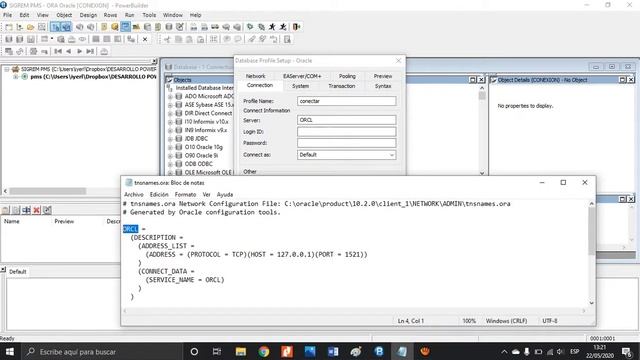
Task: Click the Login ID input field
Action: (x=347, y=131)
